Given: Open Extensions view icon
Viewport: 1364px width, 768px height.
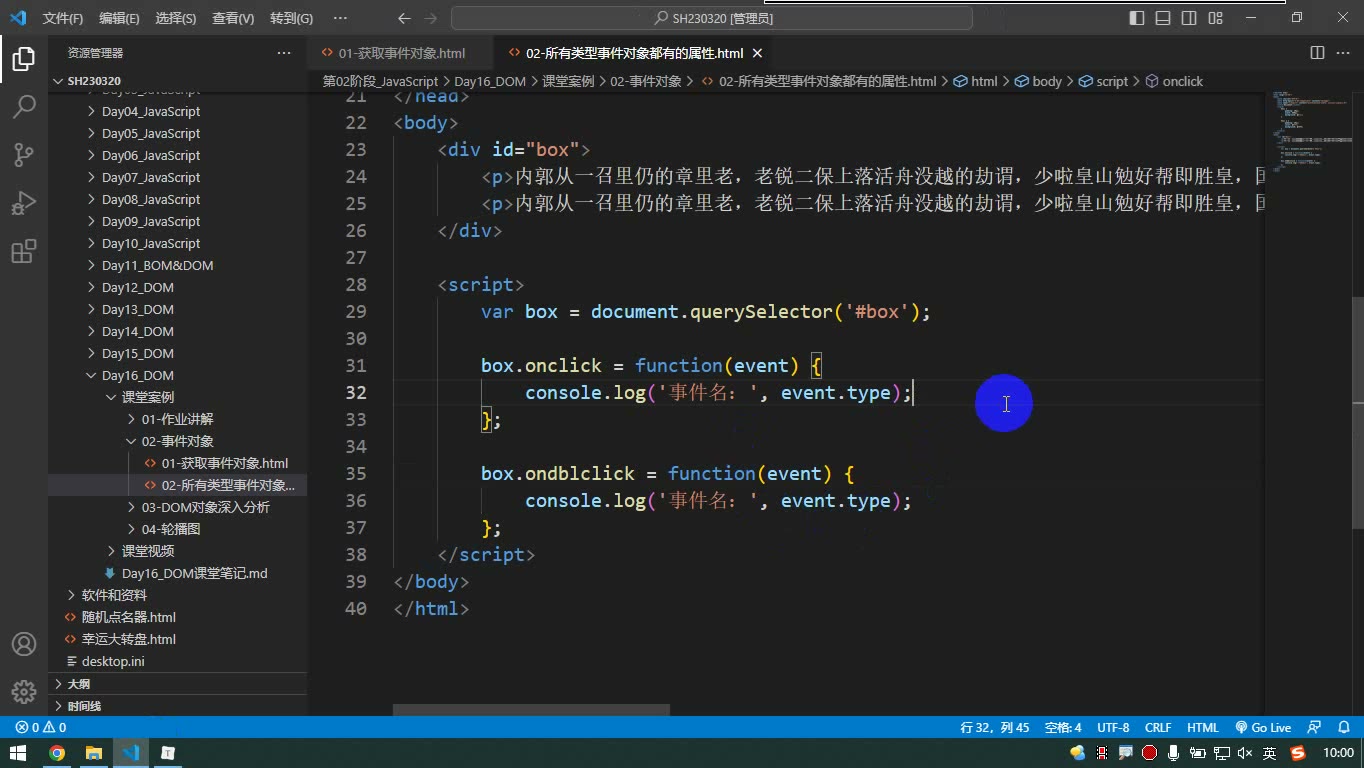Looking at the screenshot, I should [x=24, y=251].
